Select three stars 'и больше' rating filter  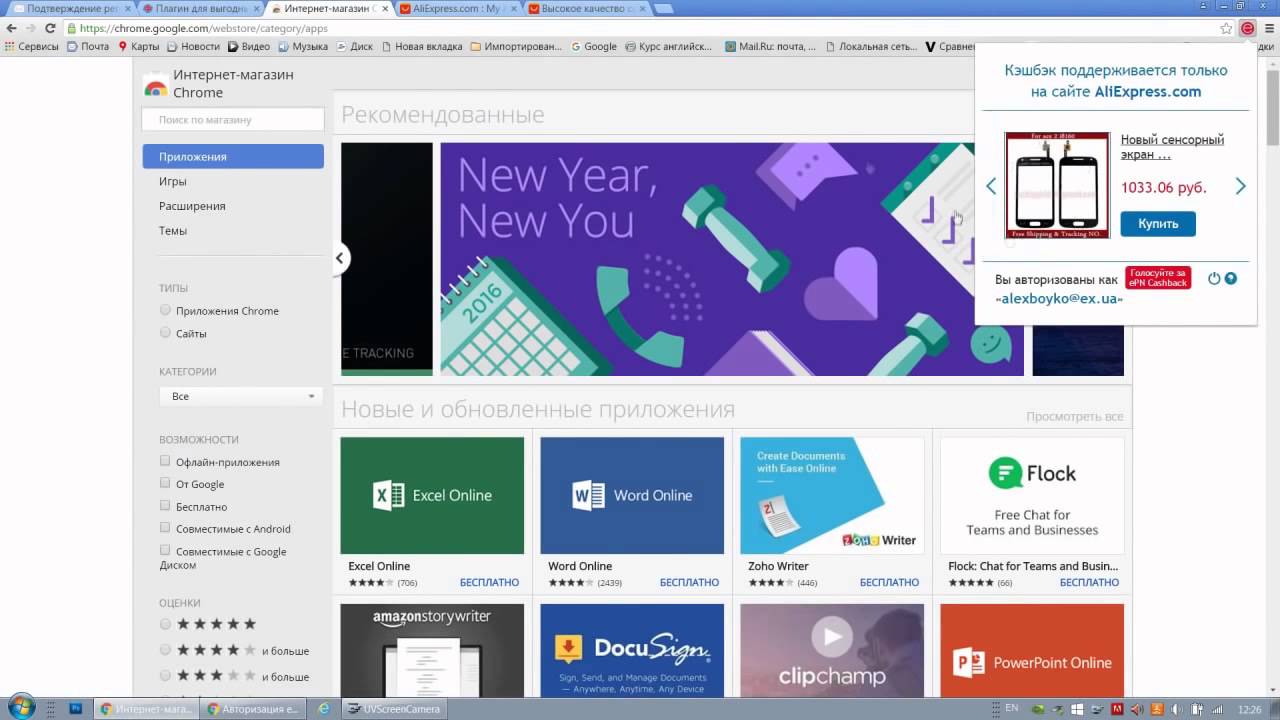(166, 676)
